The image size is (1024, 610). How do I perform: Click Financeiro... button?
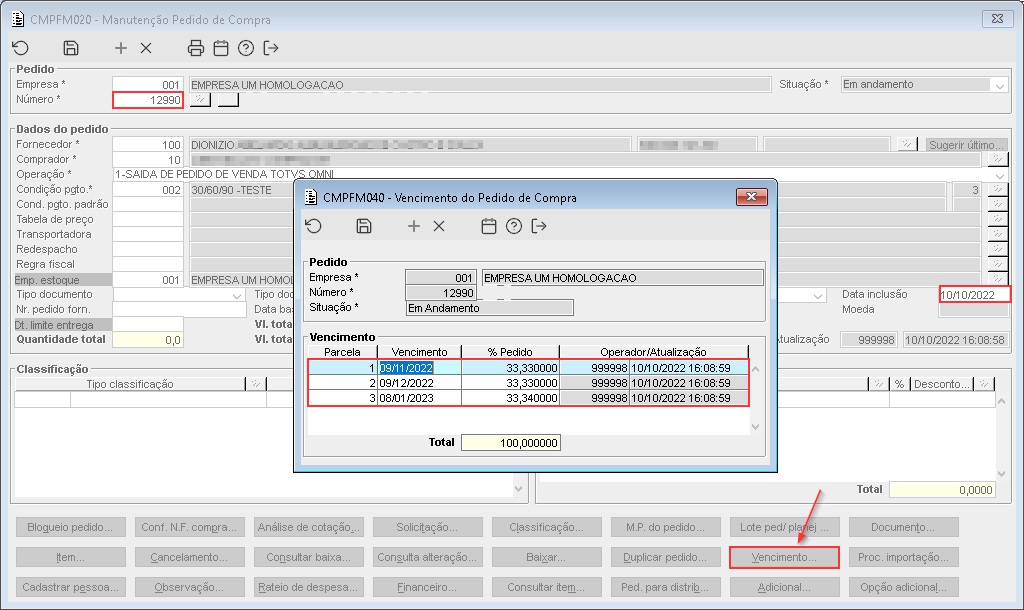[x=427, y=587]
